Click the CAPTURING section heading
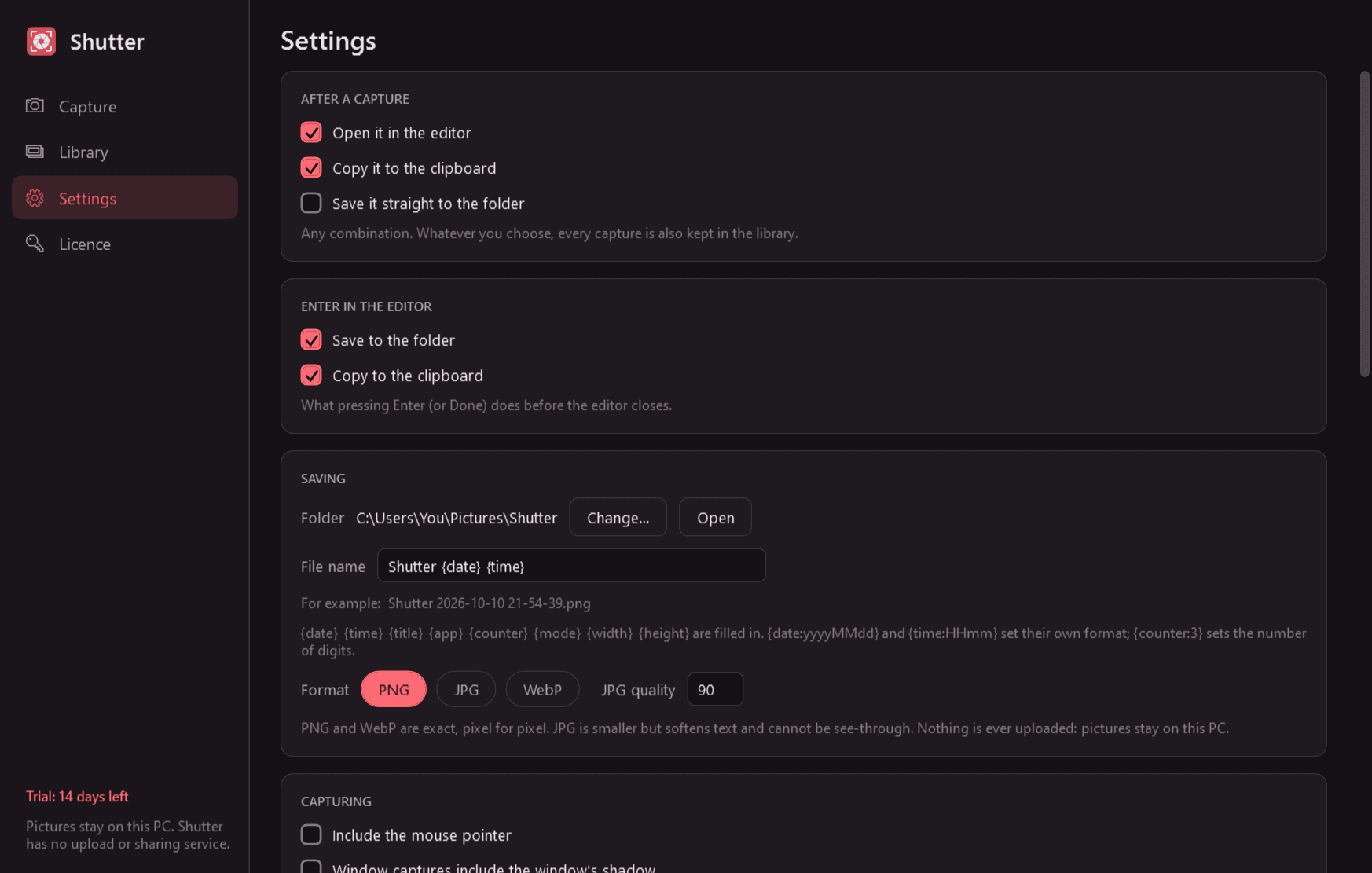This screenshot has width=1372, height=873. point(336,801)
